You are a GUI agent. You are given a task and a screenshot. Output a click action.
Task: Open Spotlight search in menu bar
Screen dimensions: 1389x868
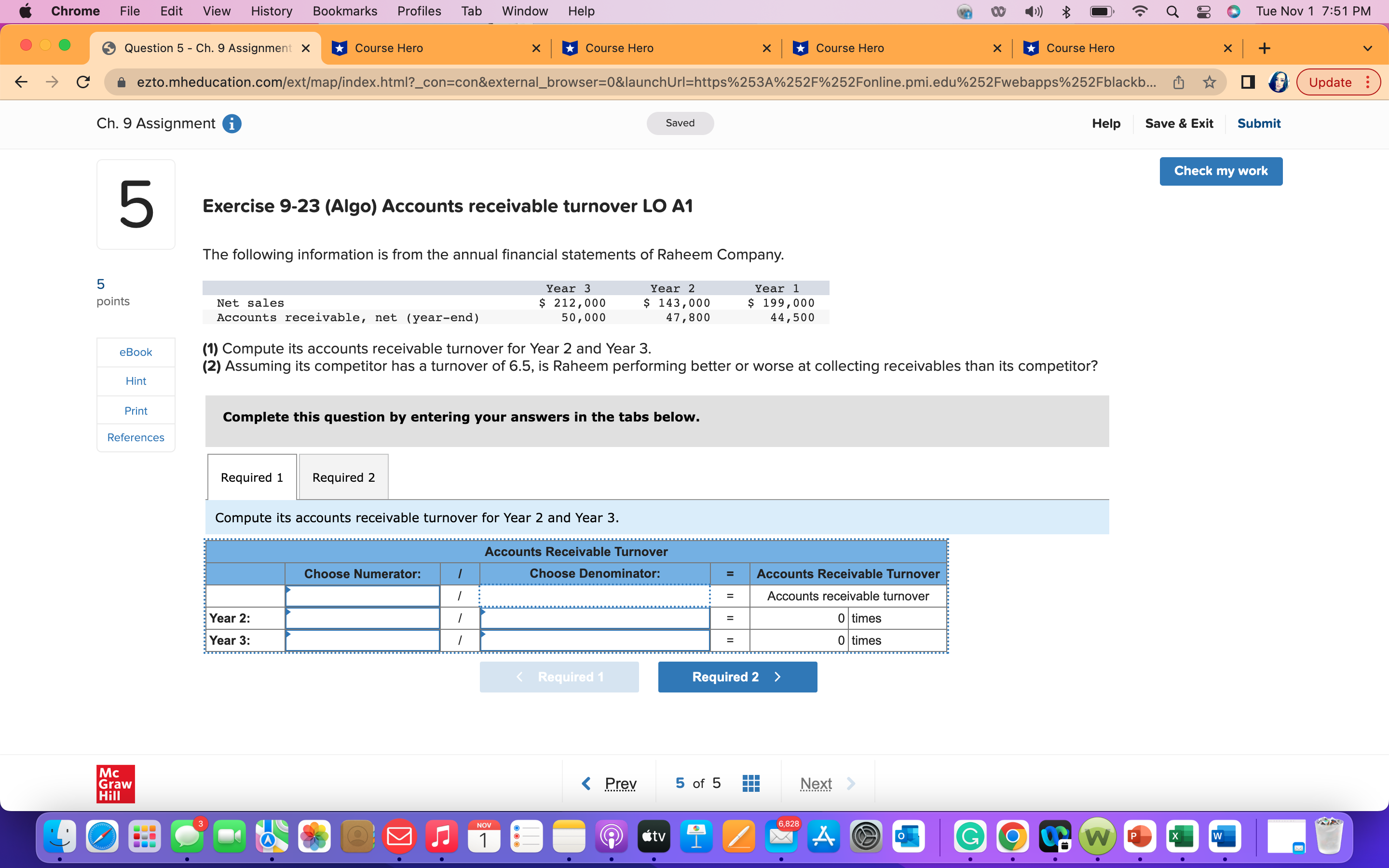click(x=1172, y=12)
